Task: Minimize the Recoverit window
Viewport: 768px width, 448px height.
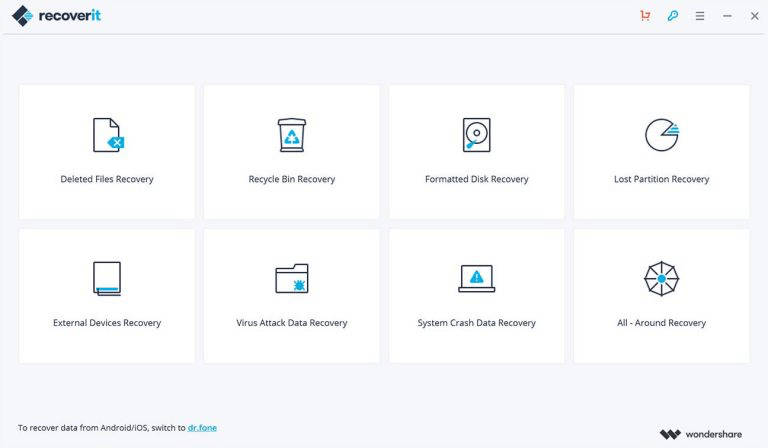Action: pos(727,16)
